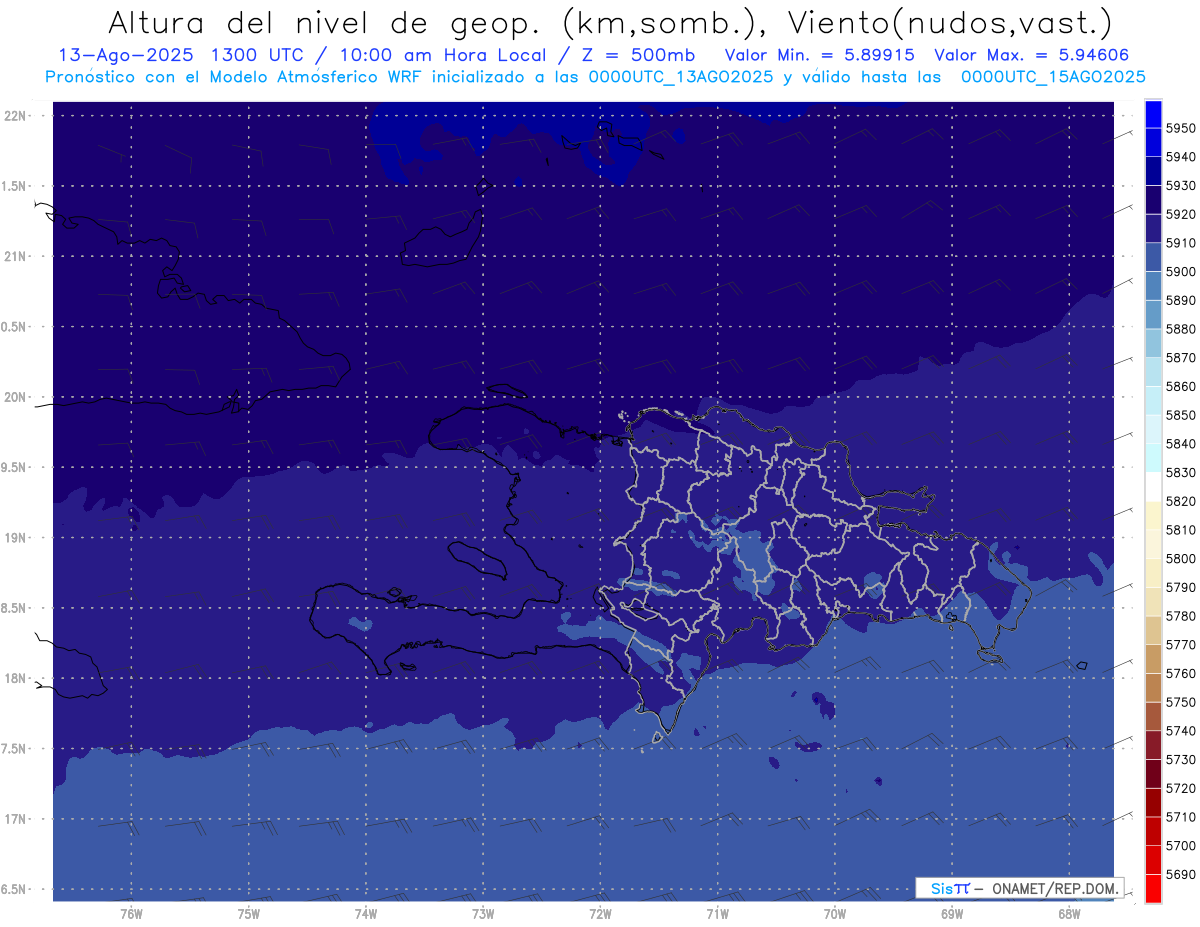Screen dimensions: 1200x927
Task: Click the "5720" colorbar value
Action: point(1181,788)
